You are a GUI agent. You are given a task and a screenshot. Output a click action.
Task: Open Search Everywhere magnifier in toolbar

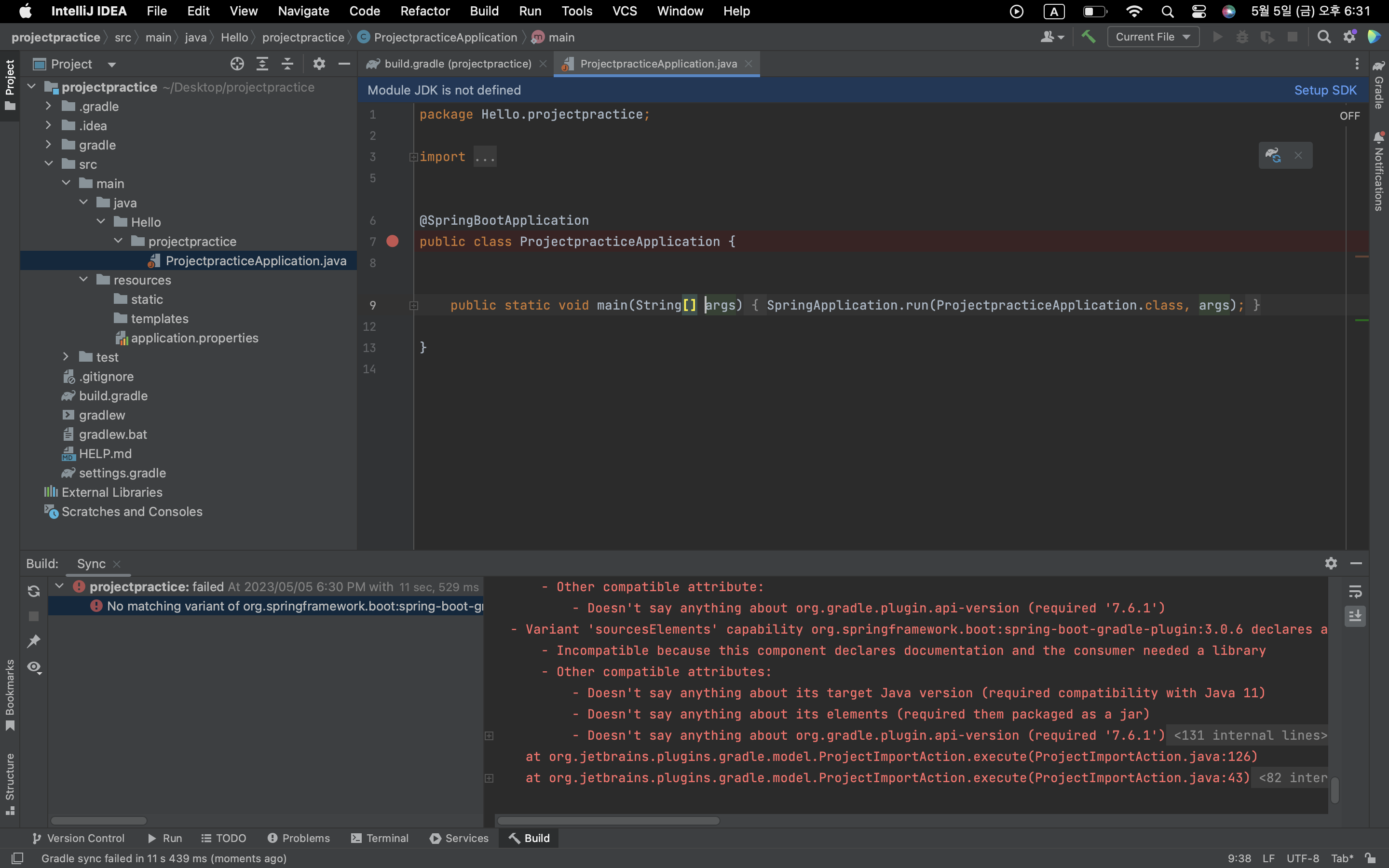1324,37
